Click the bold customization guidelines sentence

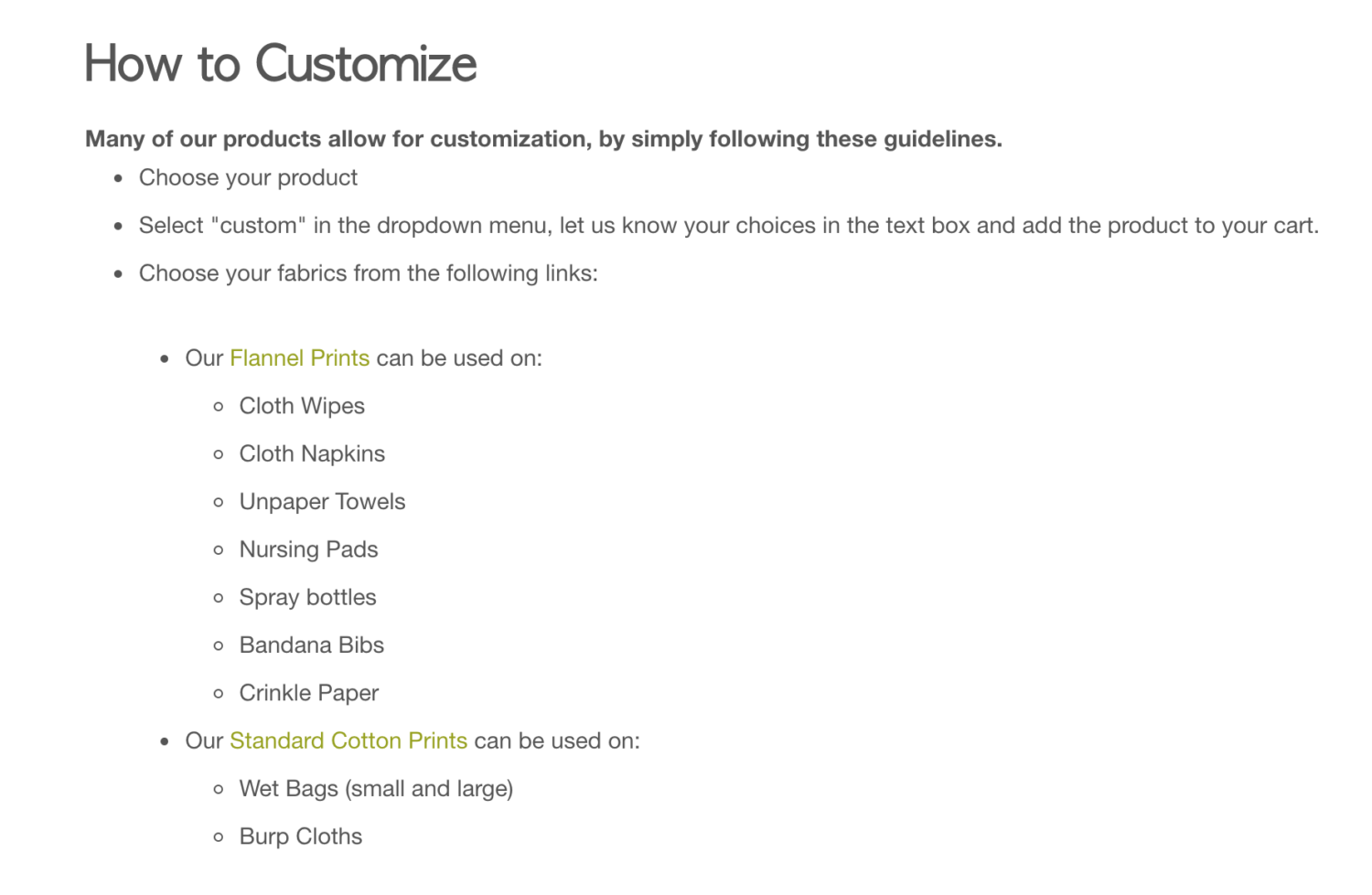543,139
